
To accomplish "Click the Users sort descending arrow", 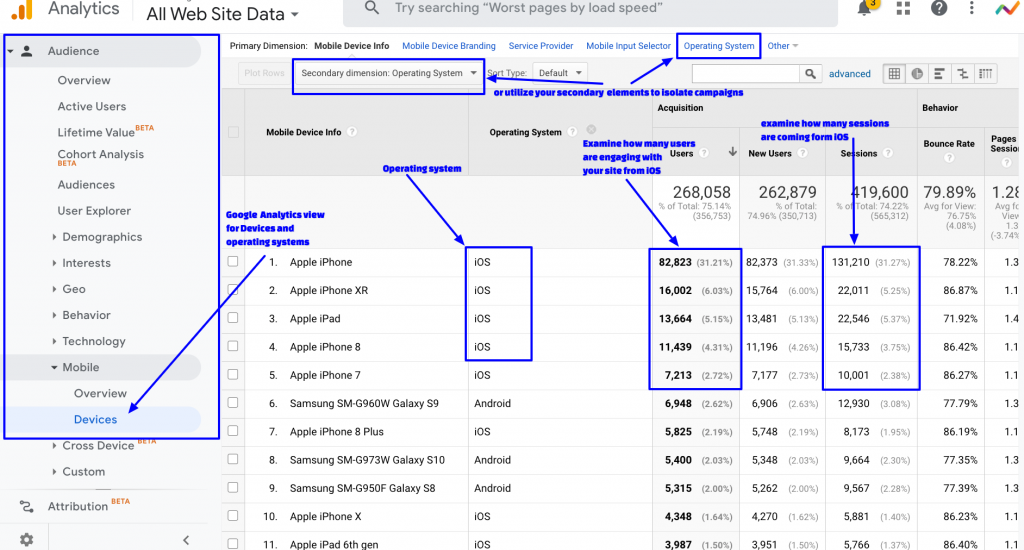I will [x=733, y=152].
